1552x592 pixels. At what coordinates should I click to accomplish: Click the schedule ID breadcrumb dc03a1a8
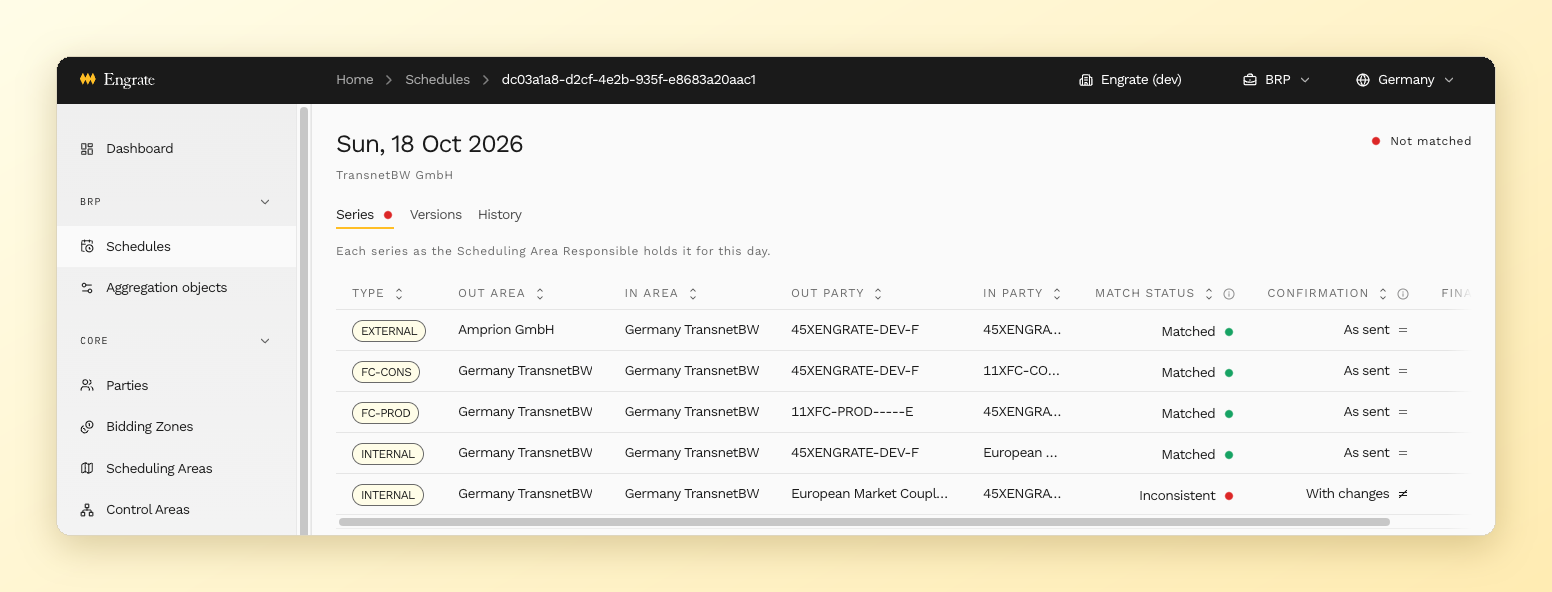pos(629,80)
